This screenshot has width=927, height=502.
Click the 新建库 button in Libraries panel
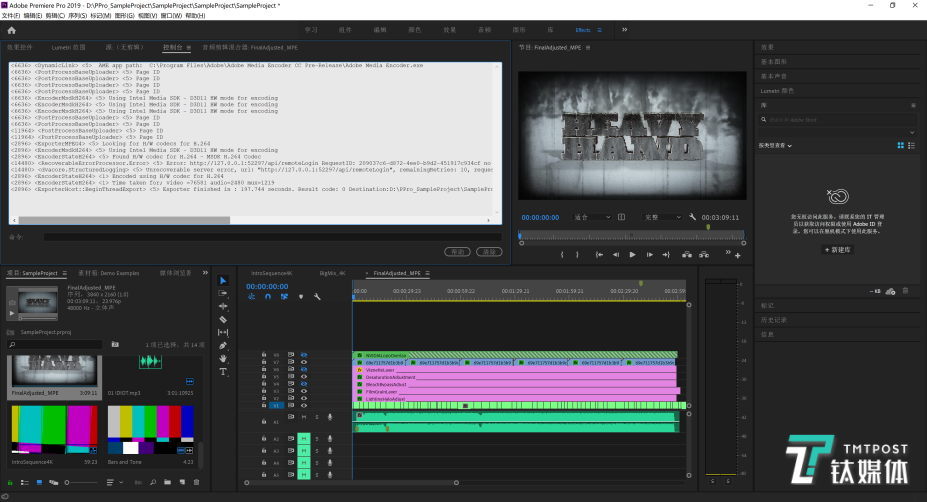[838, 249]
